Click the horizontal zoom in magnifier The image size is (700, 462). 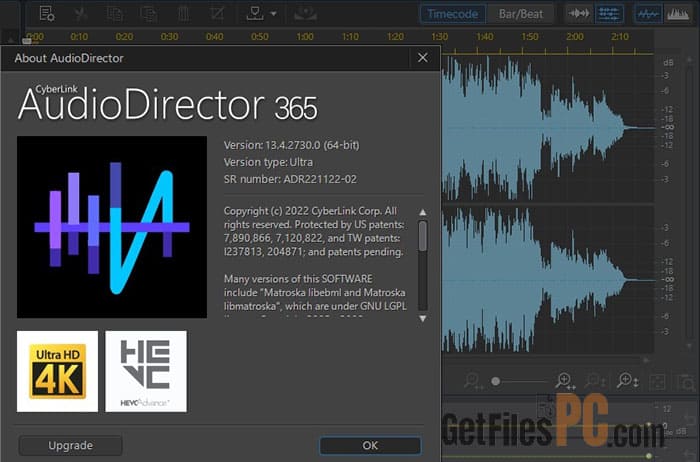(x=565, y=381)
